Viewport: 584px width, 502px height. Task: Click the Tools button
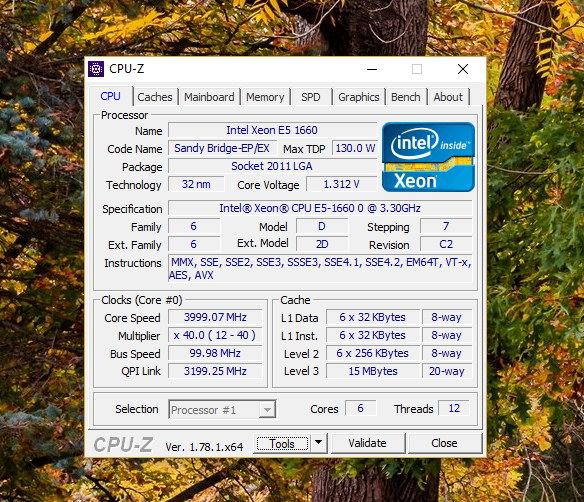click(282, 443)
